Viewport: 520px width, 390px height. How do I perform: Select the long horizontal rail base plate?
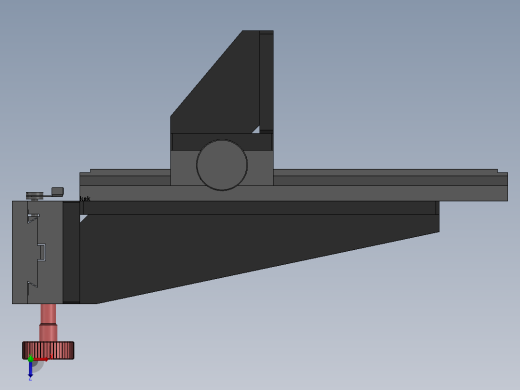pos(293,185)
